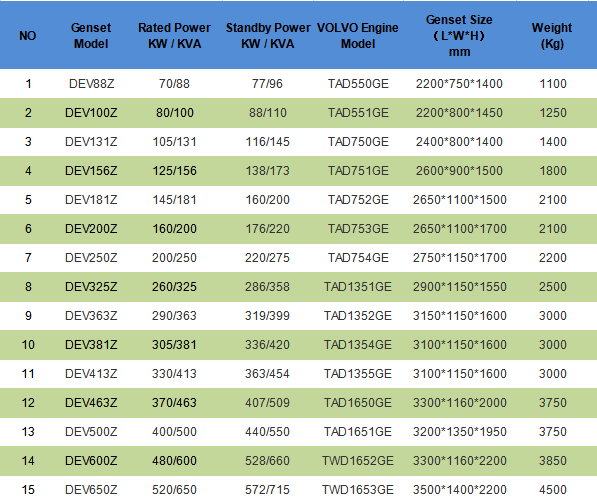Click the DEV100Z genset model cell

coord(91,113)
